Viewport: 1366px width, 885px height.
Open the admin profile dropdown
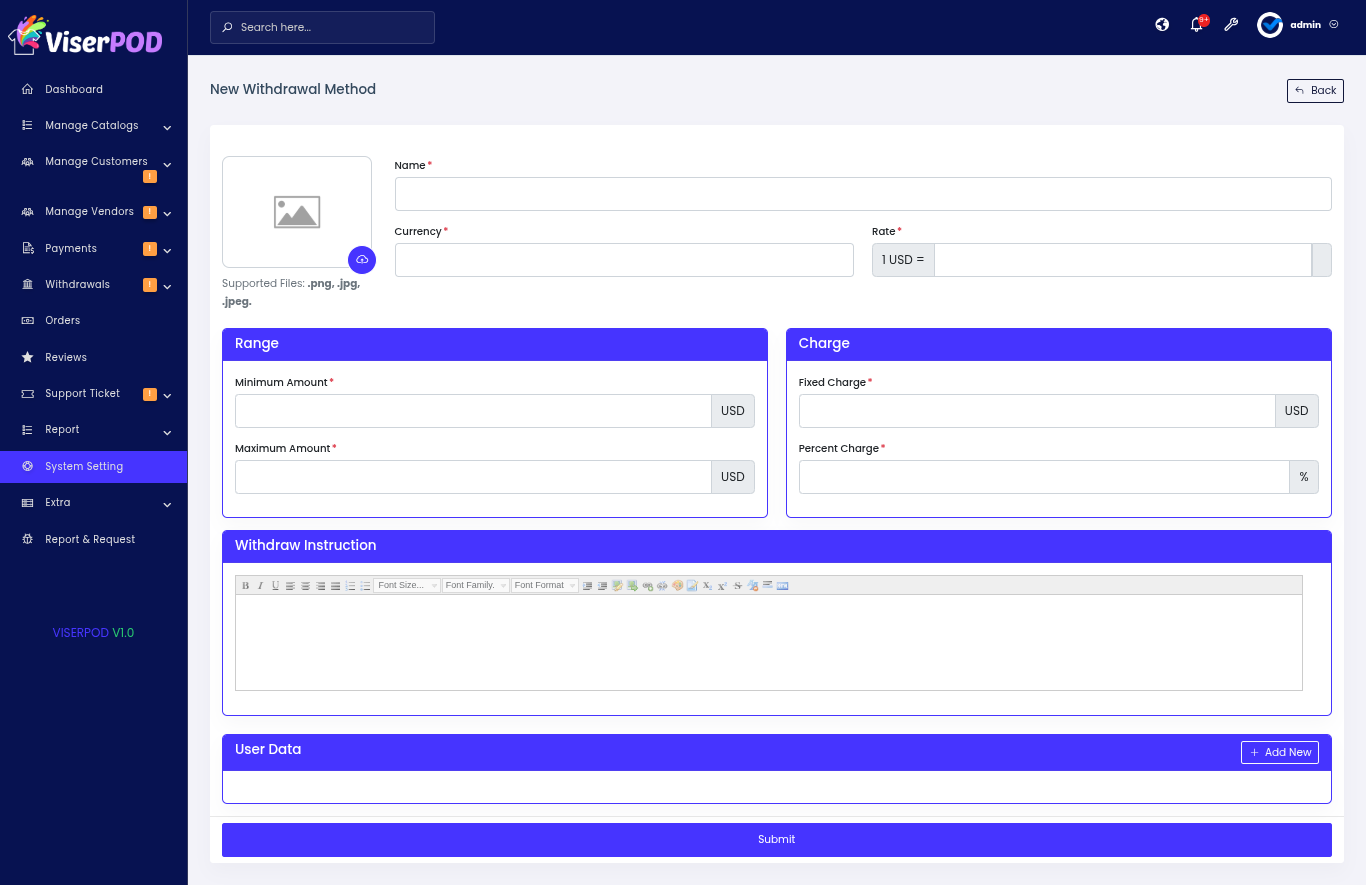(1298, 25)
